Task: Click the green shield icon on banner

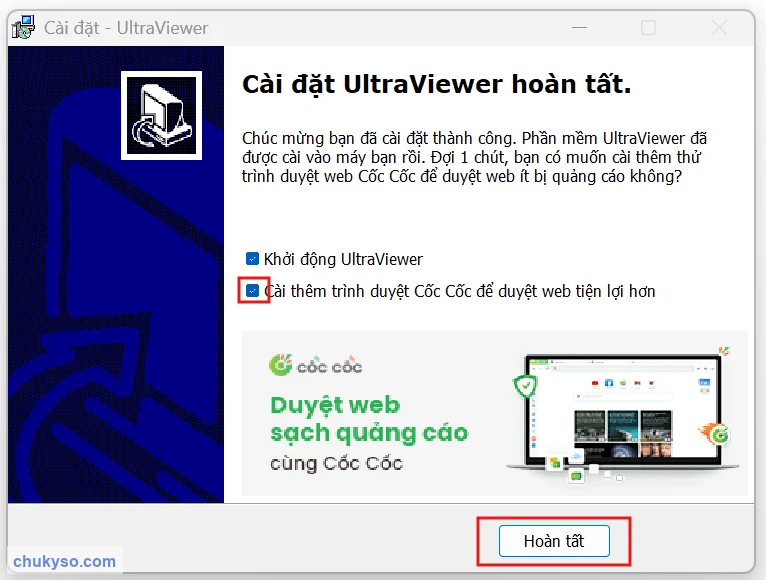Action: click(525, 386)
